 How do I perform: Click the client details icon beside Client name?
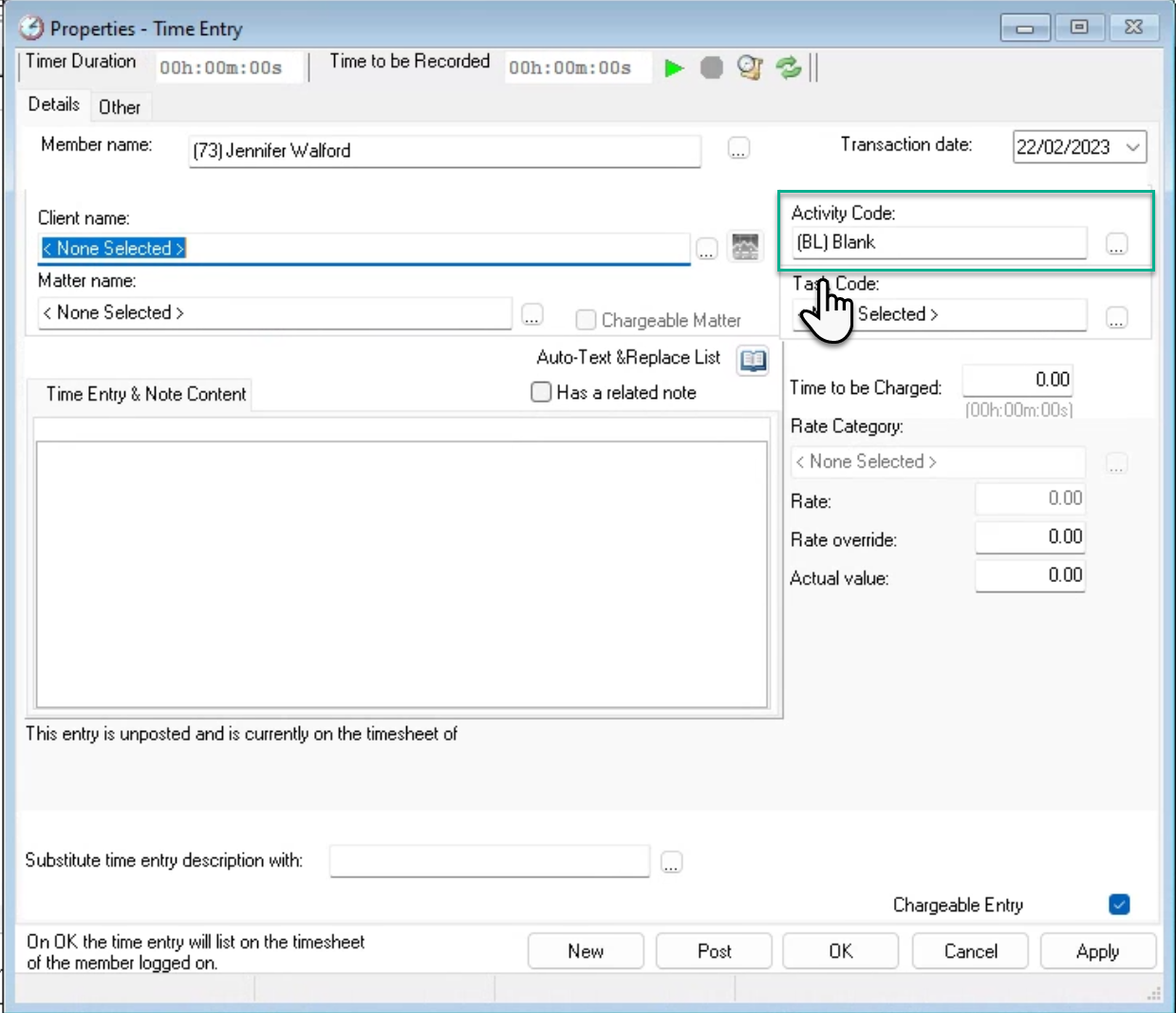(x=745, y=247)
